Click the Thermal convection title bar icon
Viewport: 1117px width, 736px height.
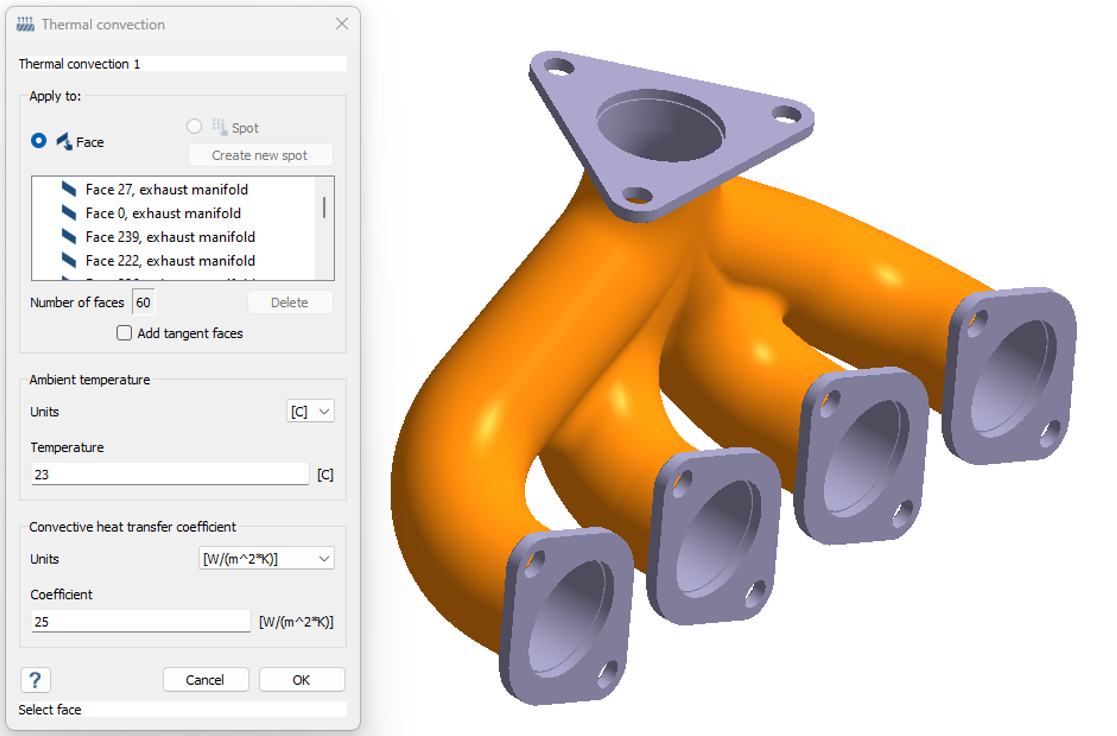pyautogui.click(x=26, y=24)
